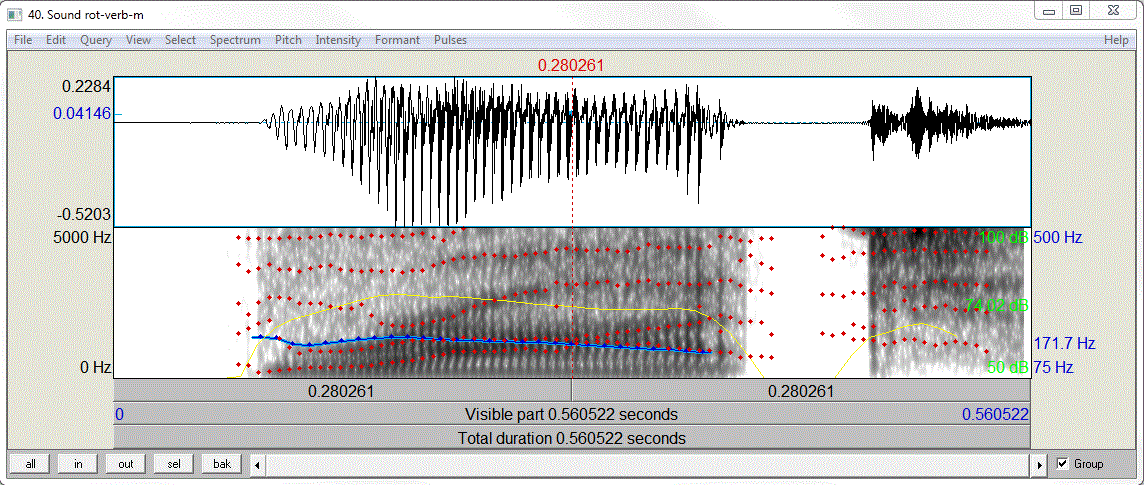
Task: Click the 0.04146 amplitude value
Action: [x=82, y=113]
